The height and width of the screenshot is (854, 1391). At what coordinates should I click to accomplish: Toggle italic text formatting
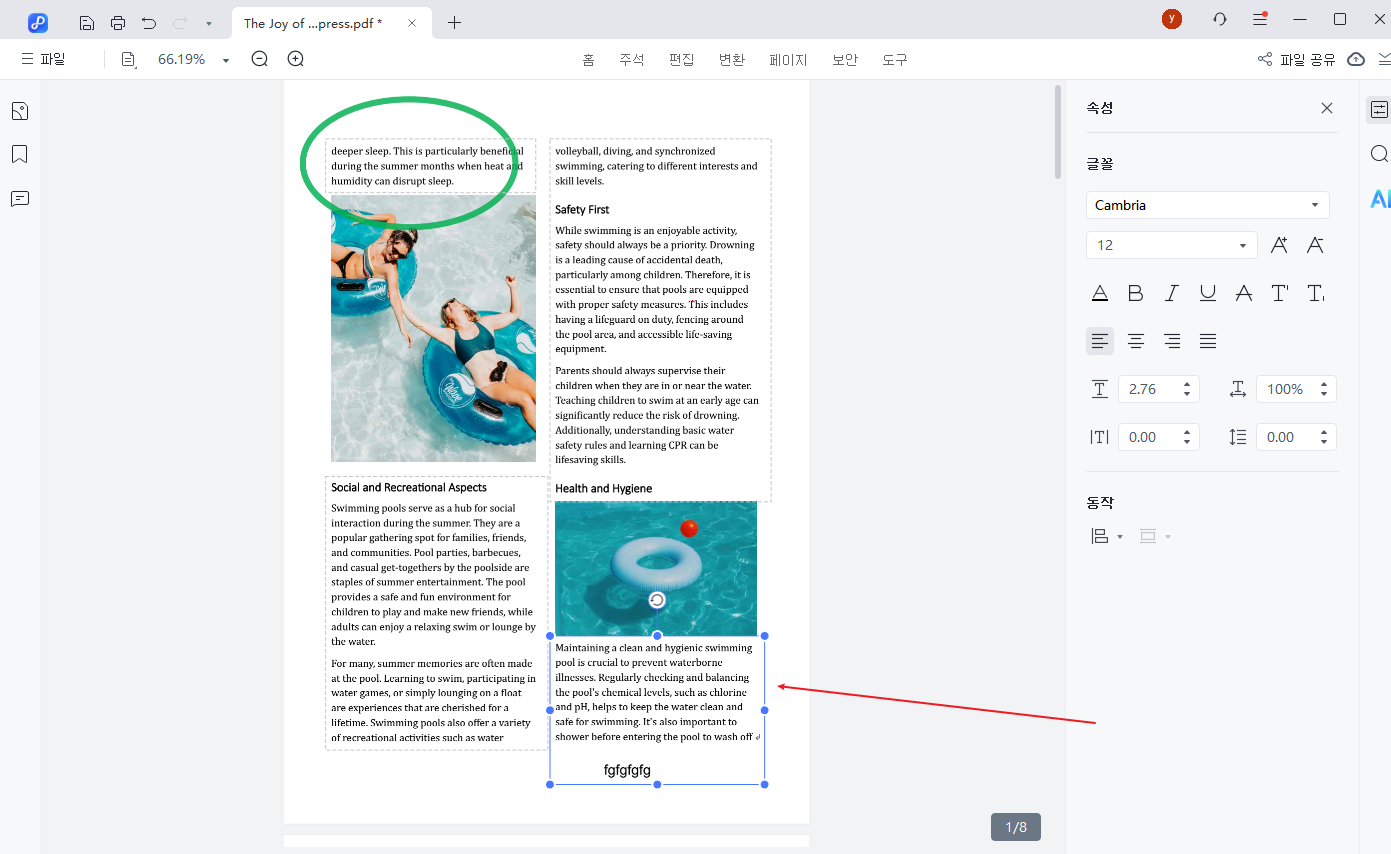[1172, 293]
